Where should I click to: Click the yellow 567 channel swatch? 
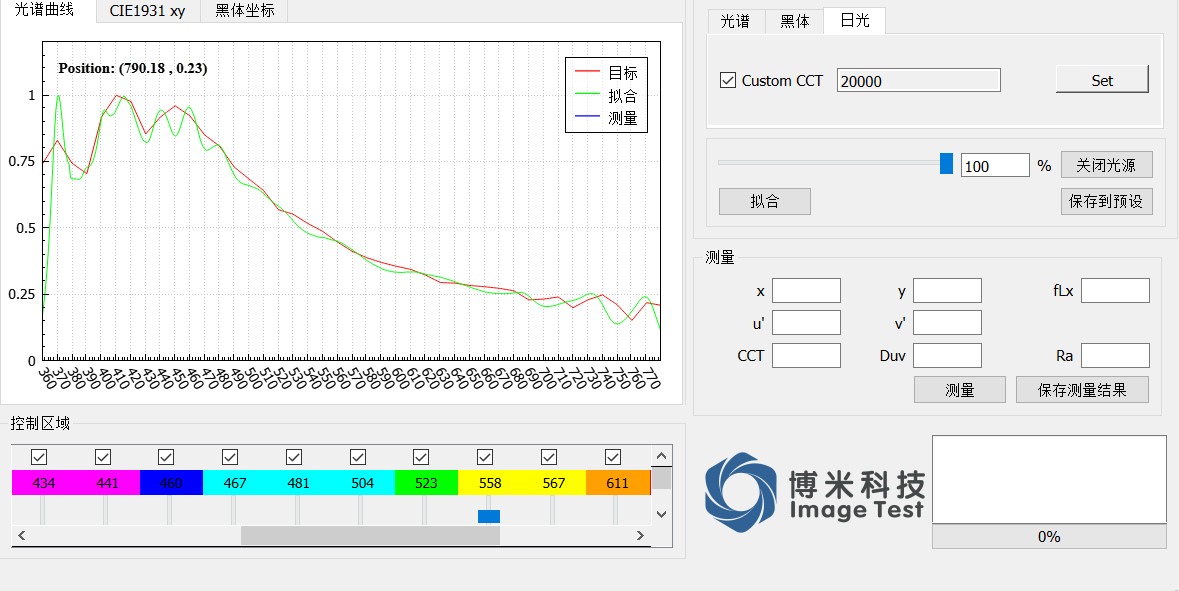pos(553,483)
